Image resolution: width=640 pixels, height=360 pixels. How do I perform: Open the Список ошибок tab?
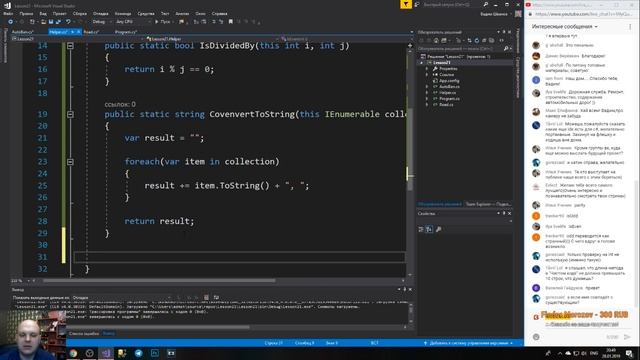[84, 333]
